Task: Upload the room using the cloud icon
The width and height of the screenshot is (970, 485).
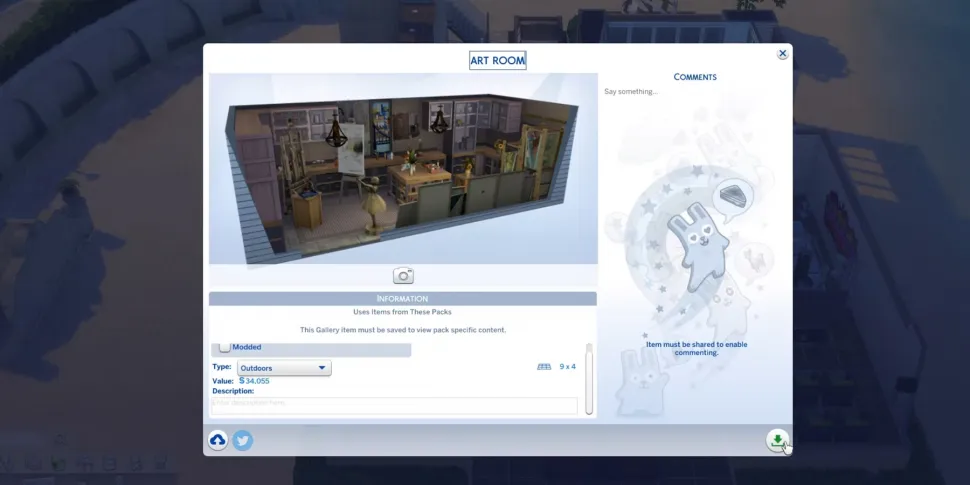Action: (x=218, y=440)
